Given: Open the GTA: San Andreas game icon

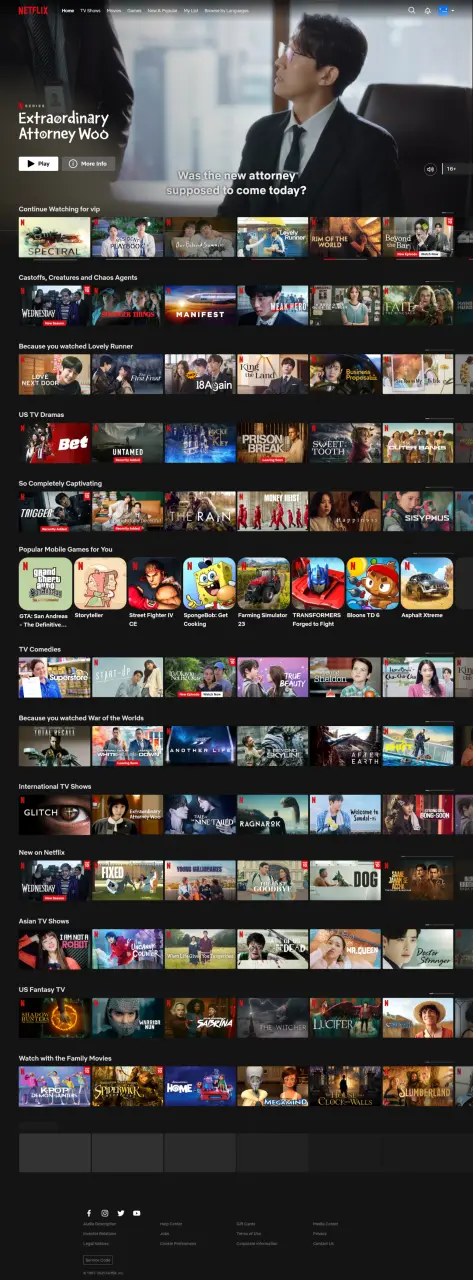Looking at the screenshot, I should pyautogui.click(x=45, y=584).
